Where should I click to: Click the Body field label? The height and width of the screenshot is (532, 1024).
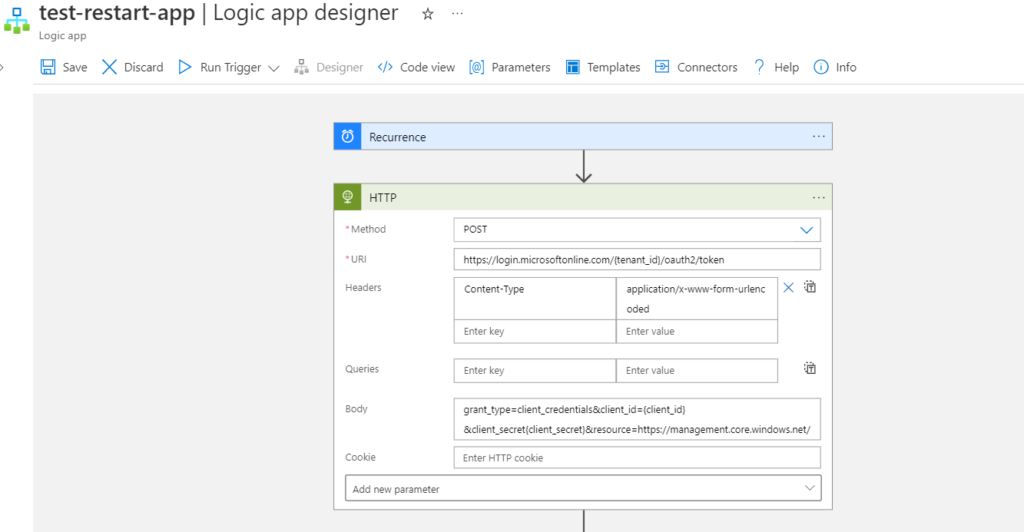(356, 409)
